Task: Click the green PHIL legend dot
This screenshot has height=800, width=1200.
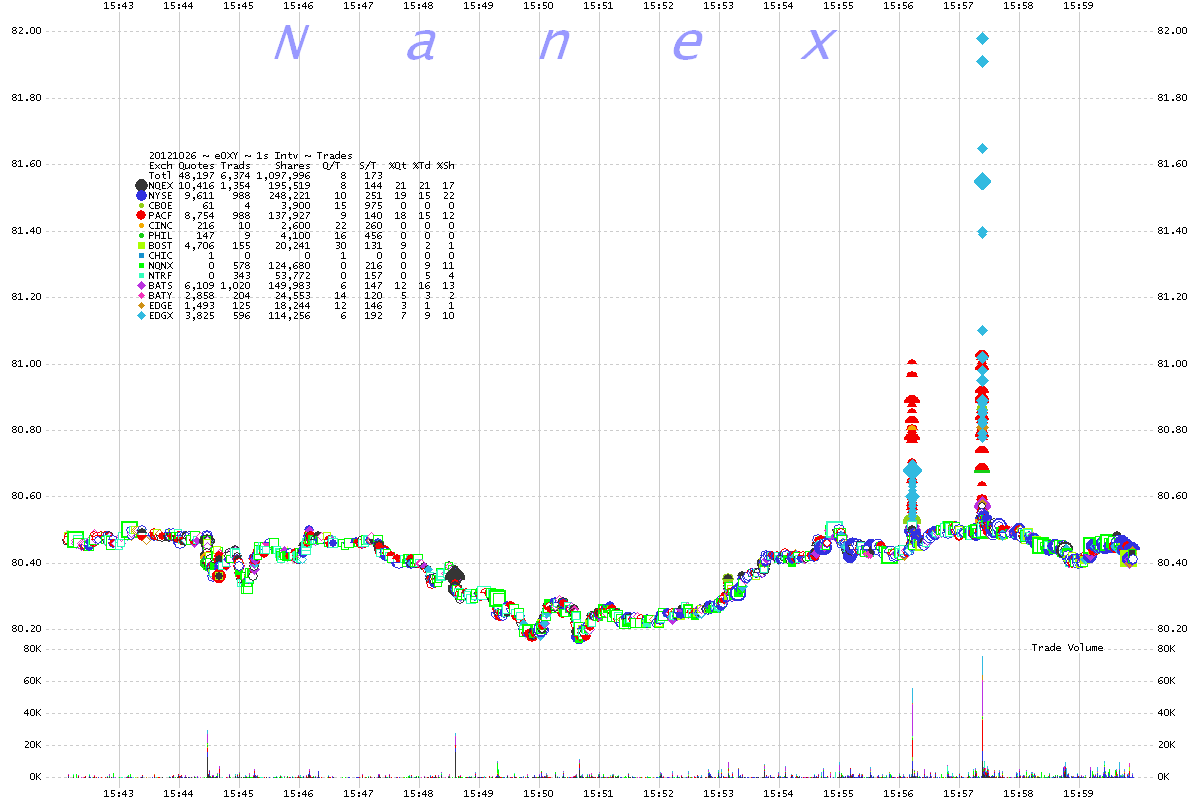Action: coord(140,235)
